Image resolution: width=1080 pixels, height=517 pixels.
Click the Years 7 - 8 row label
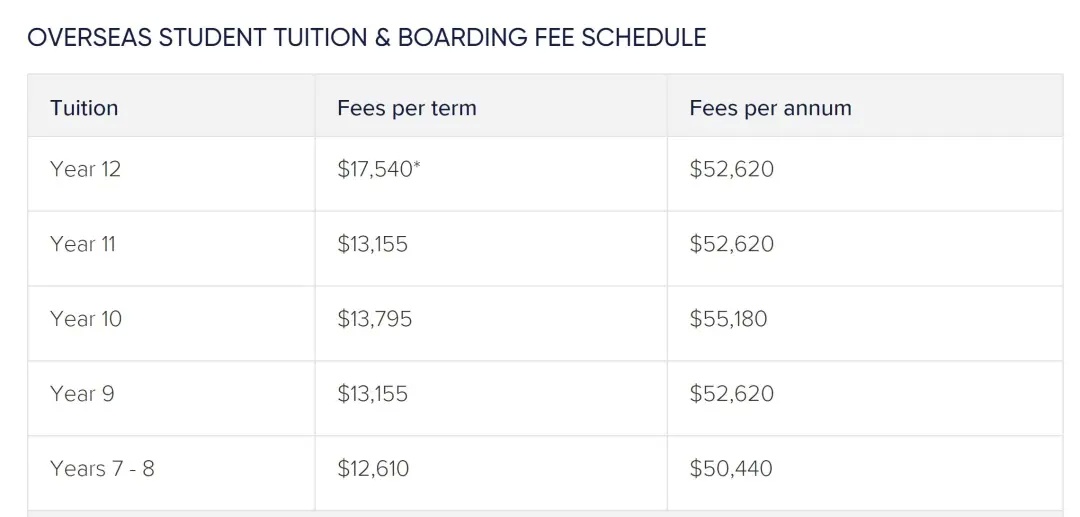(102, 469)
